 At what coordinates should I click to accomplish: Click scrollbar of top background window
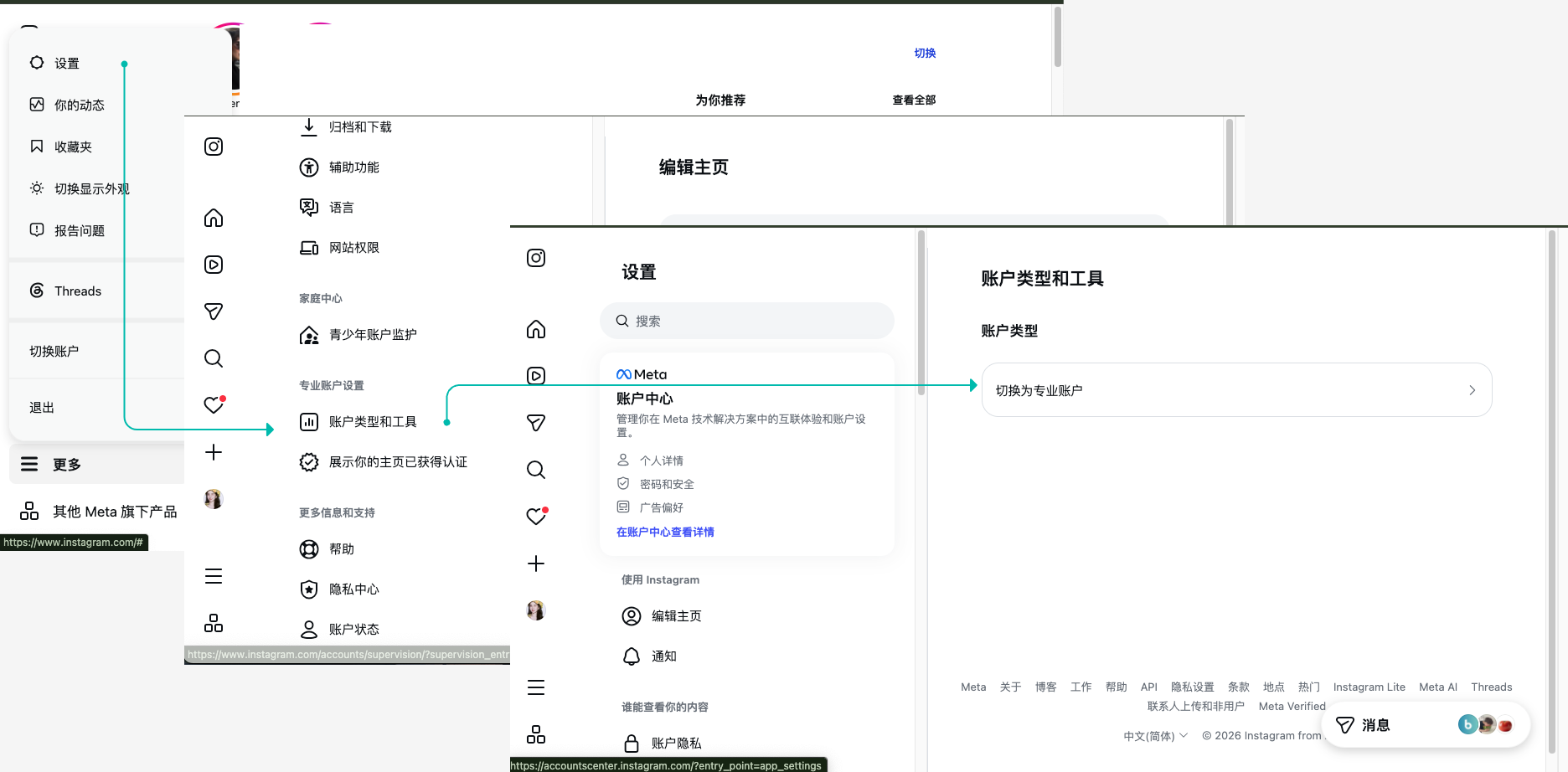click(x=1058, y=37)
